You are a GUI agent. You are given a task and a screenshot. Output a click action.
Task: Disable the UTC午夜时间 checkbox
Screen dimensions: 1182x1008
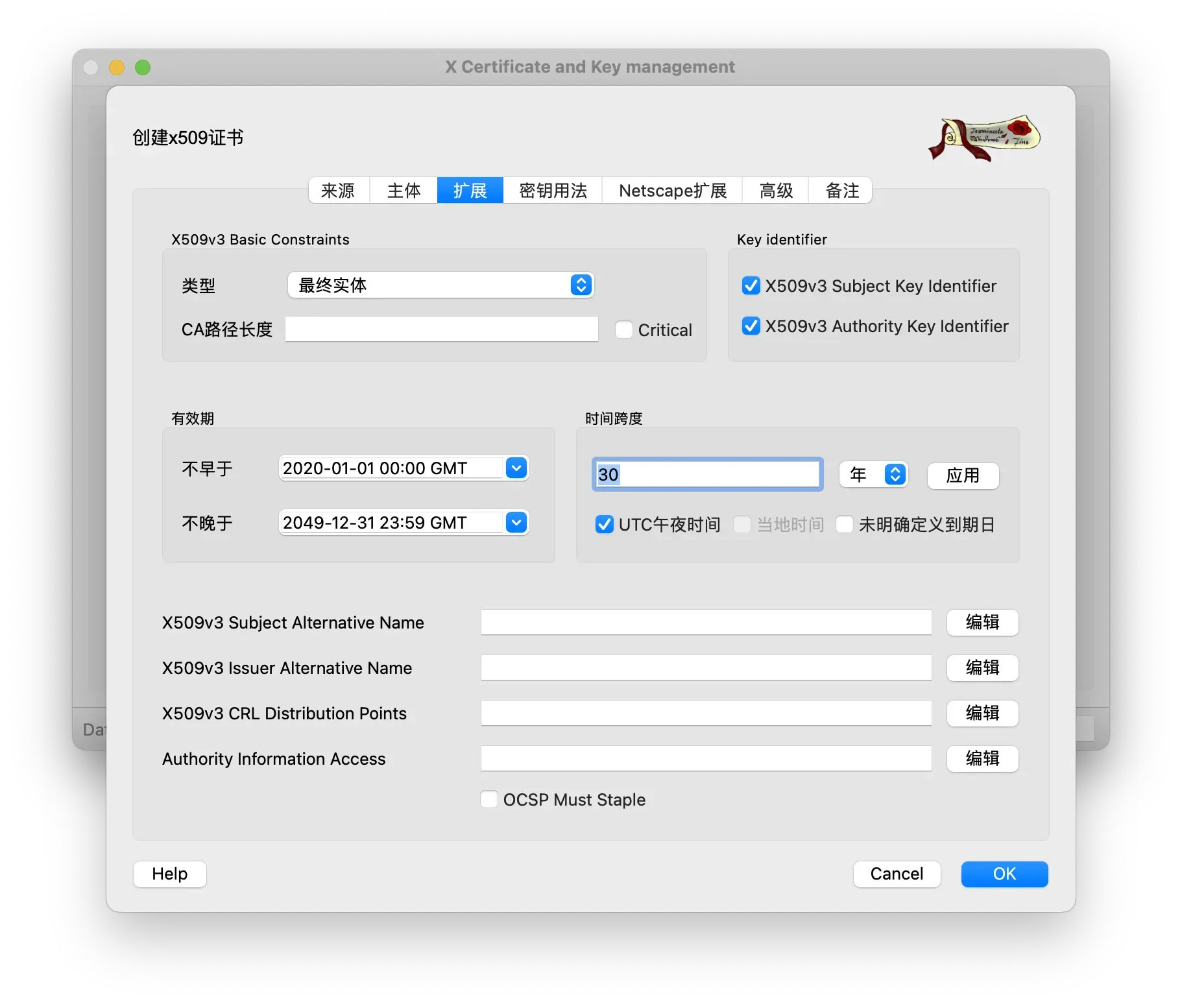(x=604, y=525)
